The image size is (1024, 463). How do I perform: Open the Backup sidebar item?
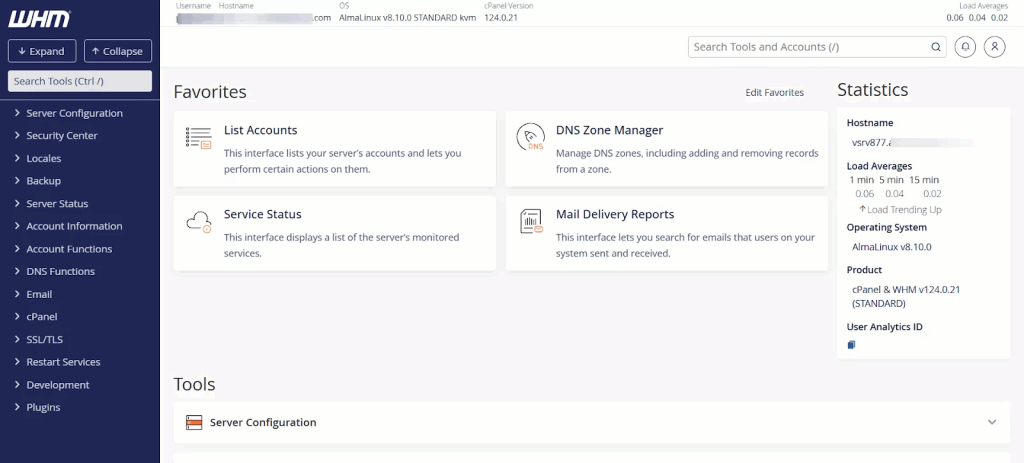(43, 181)
